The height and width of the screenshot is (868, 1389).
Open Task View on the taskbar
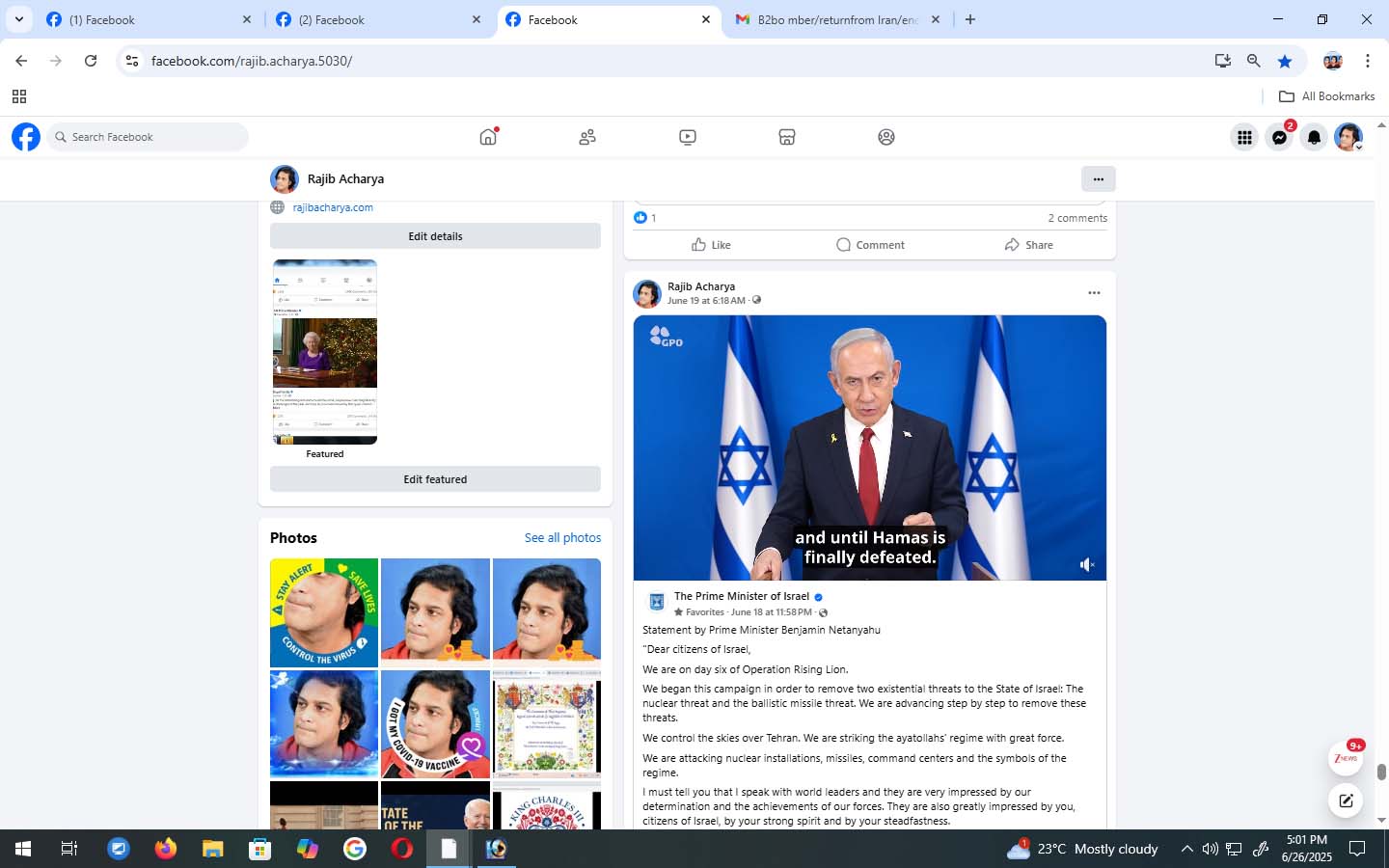pos(69,849)
